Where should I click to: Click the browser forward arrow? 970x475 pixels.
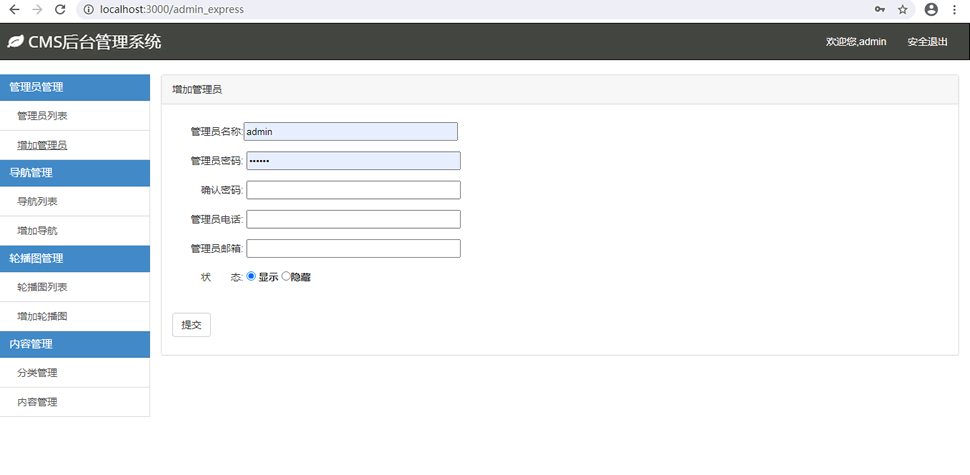(37, 9)
